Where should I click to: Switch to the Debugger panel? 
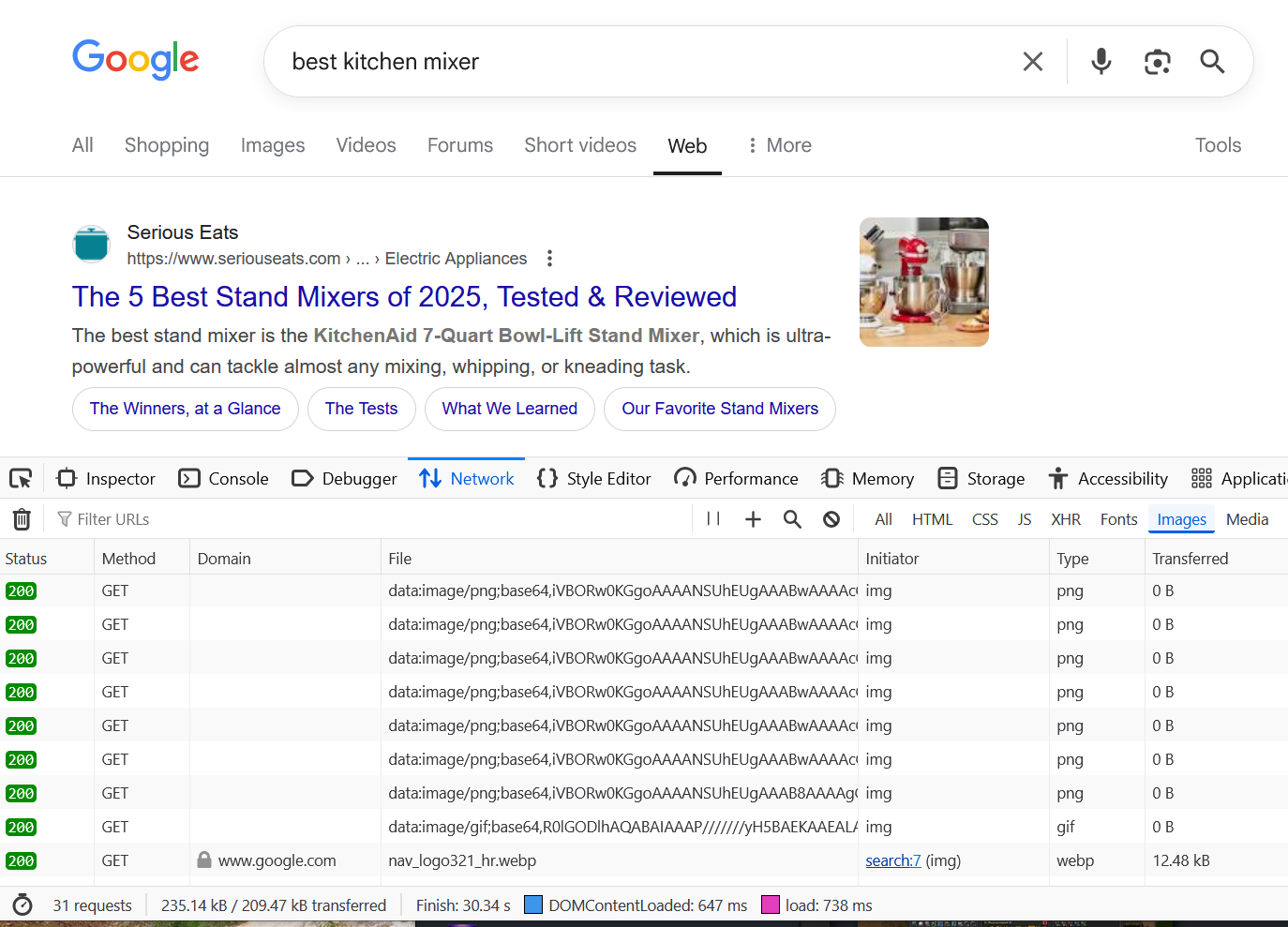pyautogui.click(x=344, y=479)
